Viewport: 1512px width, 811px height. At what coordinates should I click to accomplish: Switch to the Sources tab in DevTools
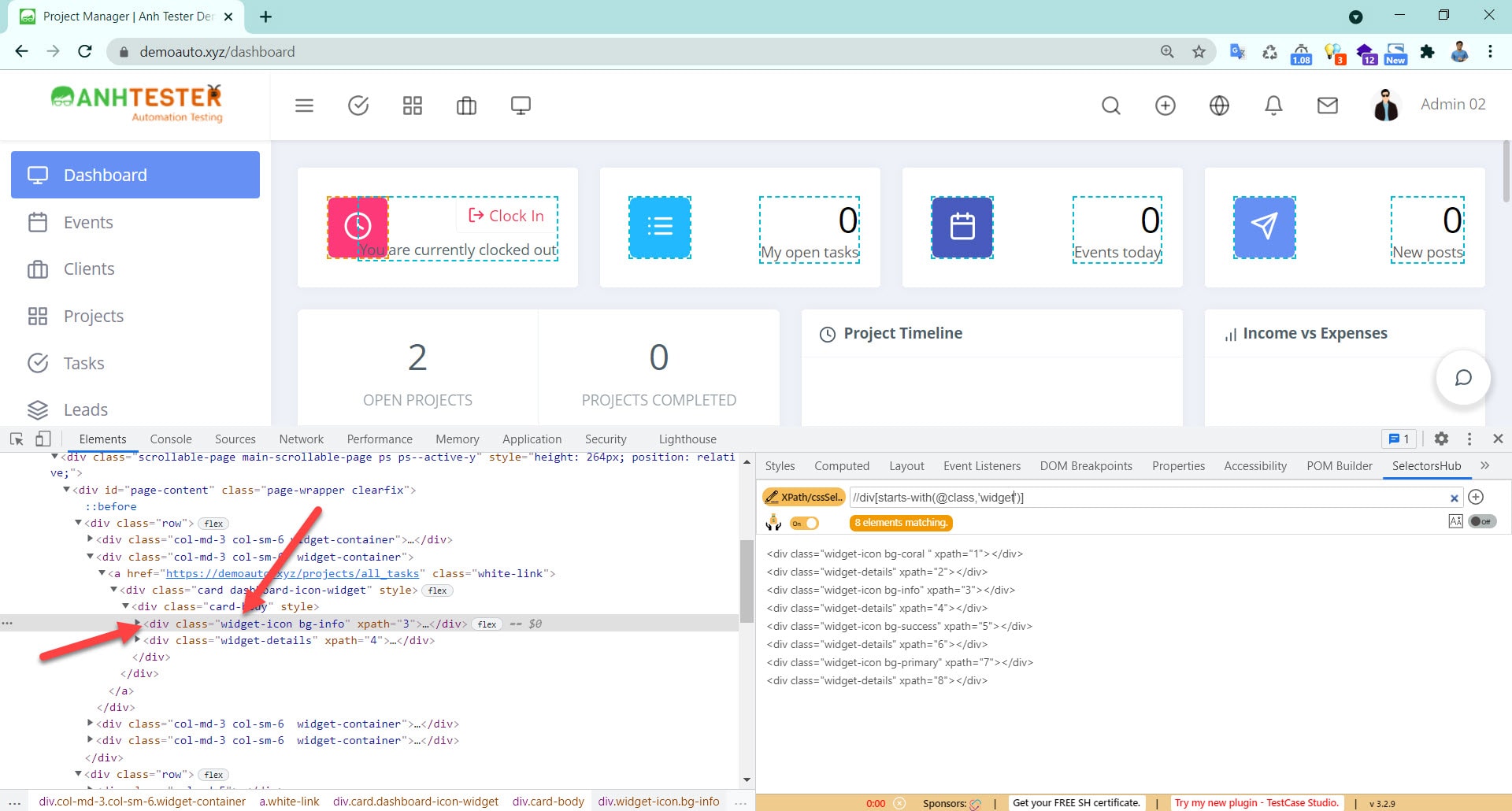click(235, 439)
